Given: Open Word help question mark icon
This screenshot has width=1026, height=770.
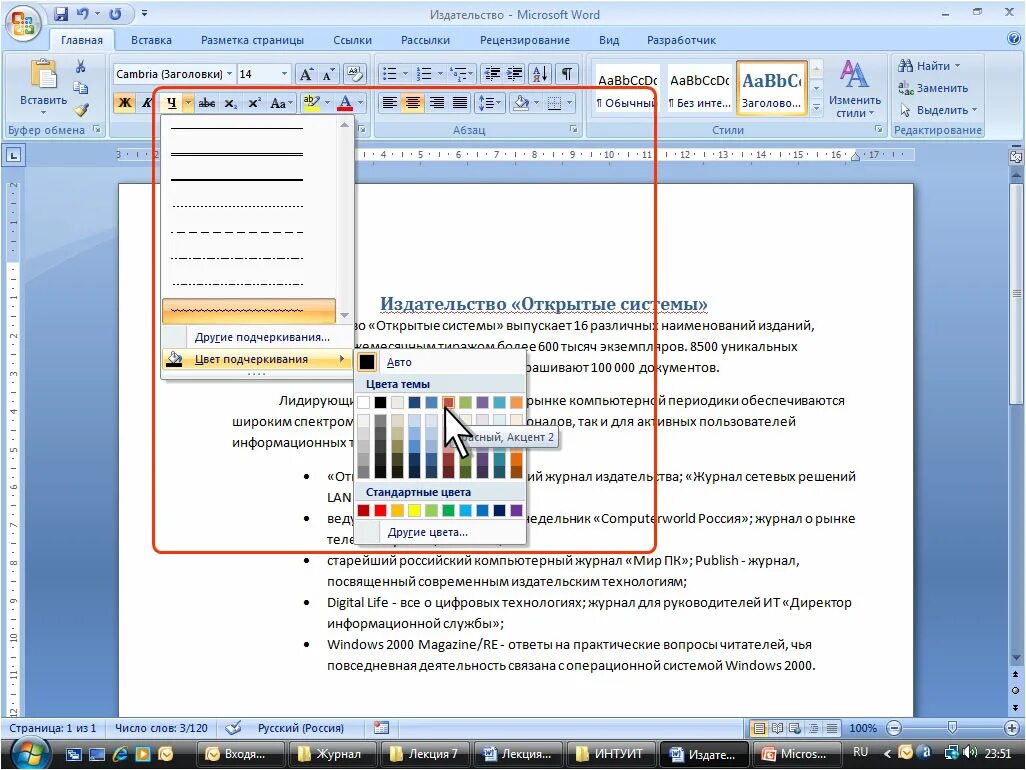Looking at the screenshot, I should tap(1014, 39).
